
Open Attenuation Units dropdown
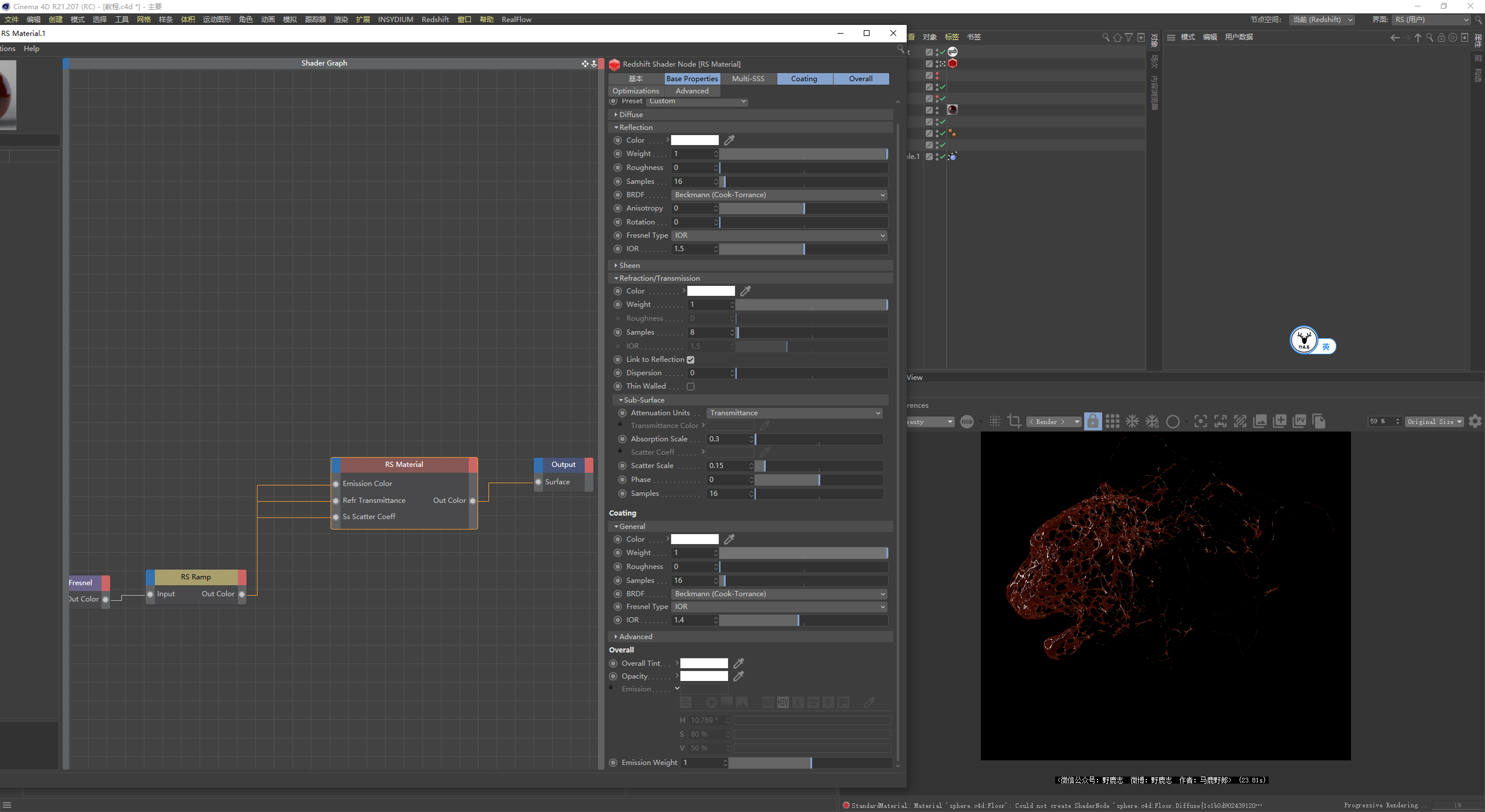click(794, 413)
